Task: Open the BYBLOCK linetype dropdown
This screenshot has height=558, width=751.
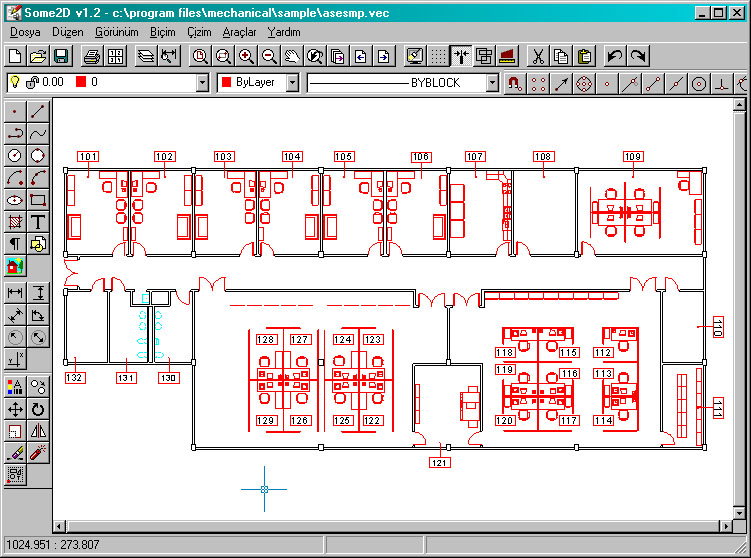Action: point(492,83)
